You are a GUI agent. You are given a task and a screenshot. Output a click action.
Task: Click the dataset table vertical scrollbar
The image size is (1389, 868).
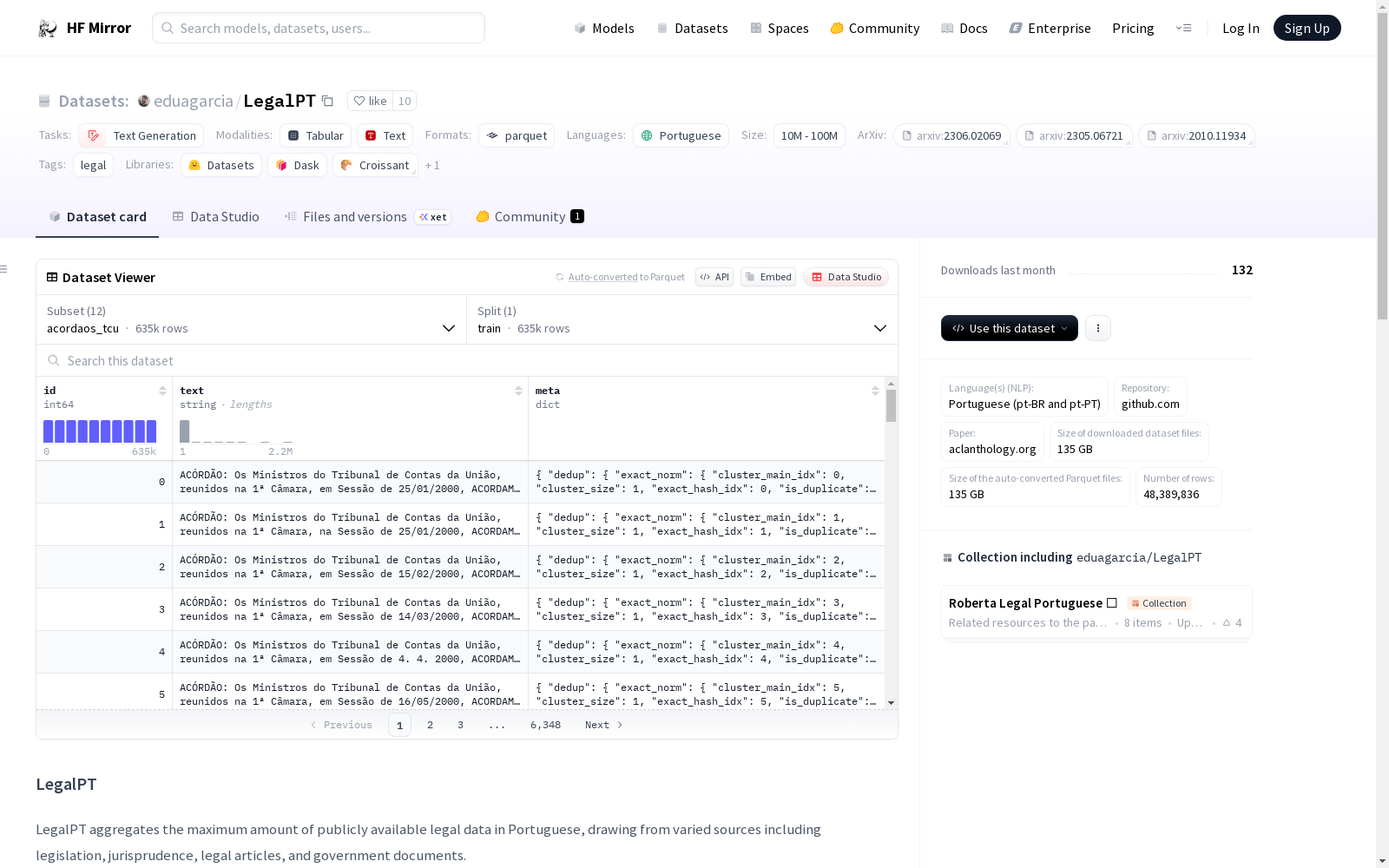(891, 542)
